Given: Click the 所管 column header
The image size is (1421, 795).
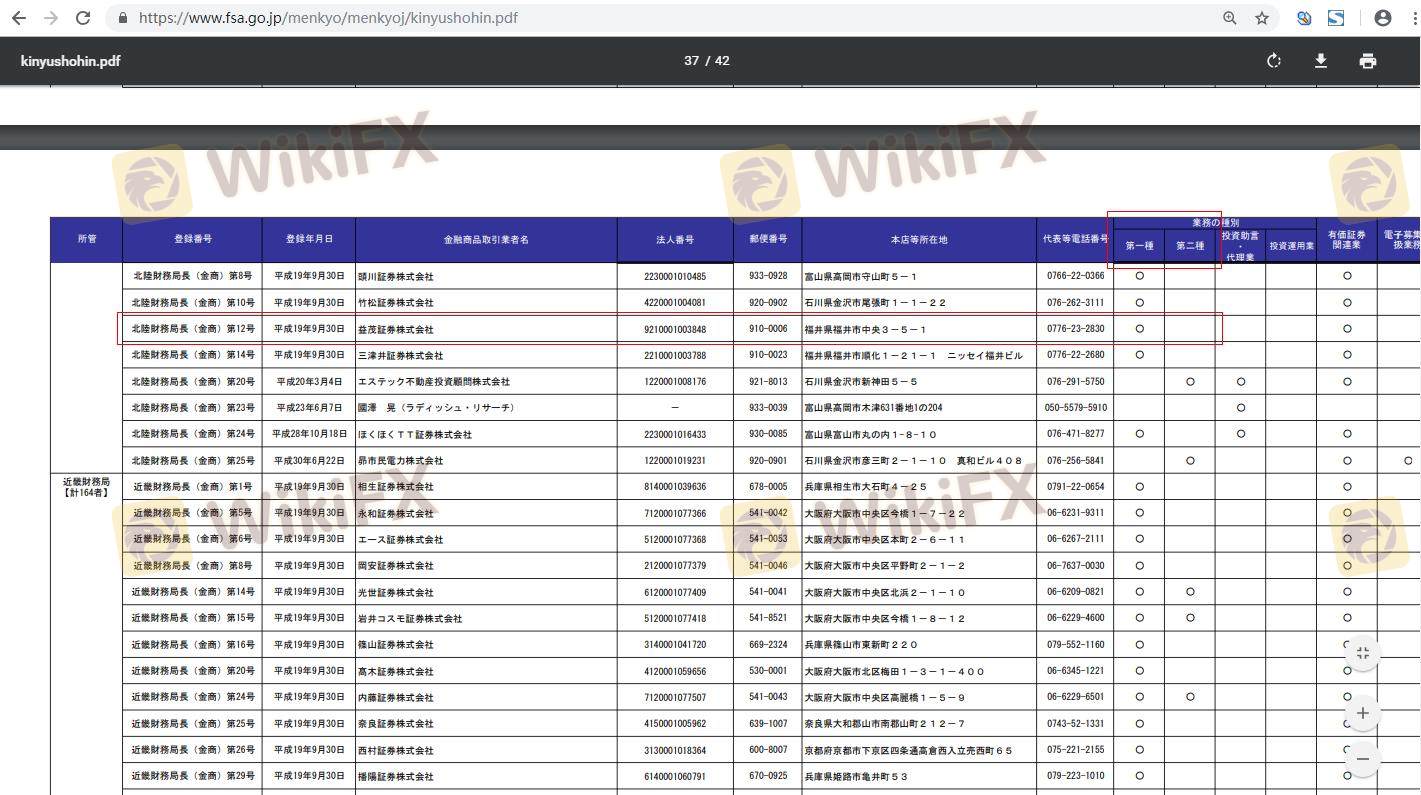Looking at the screenshot, I should 87,240.
